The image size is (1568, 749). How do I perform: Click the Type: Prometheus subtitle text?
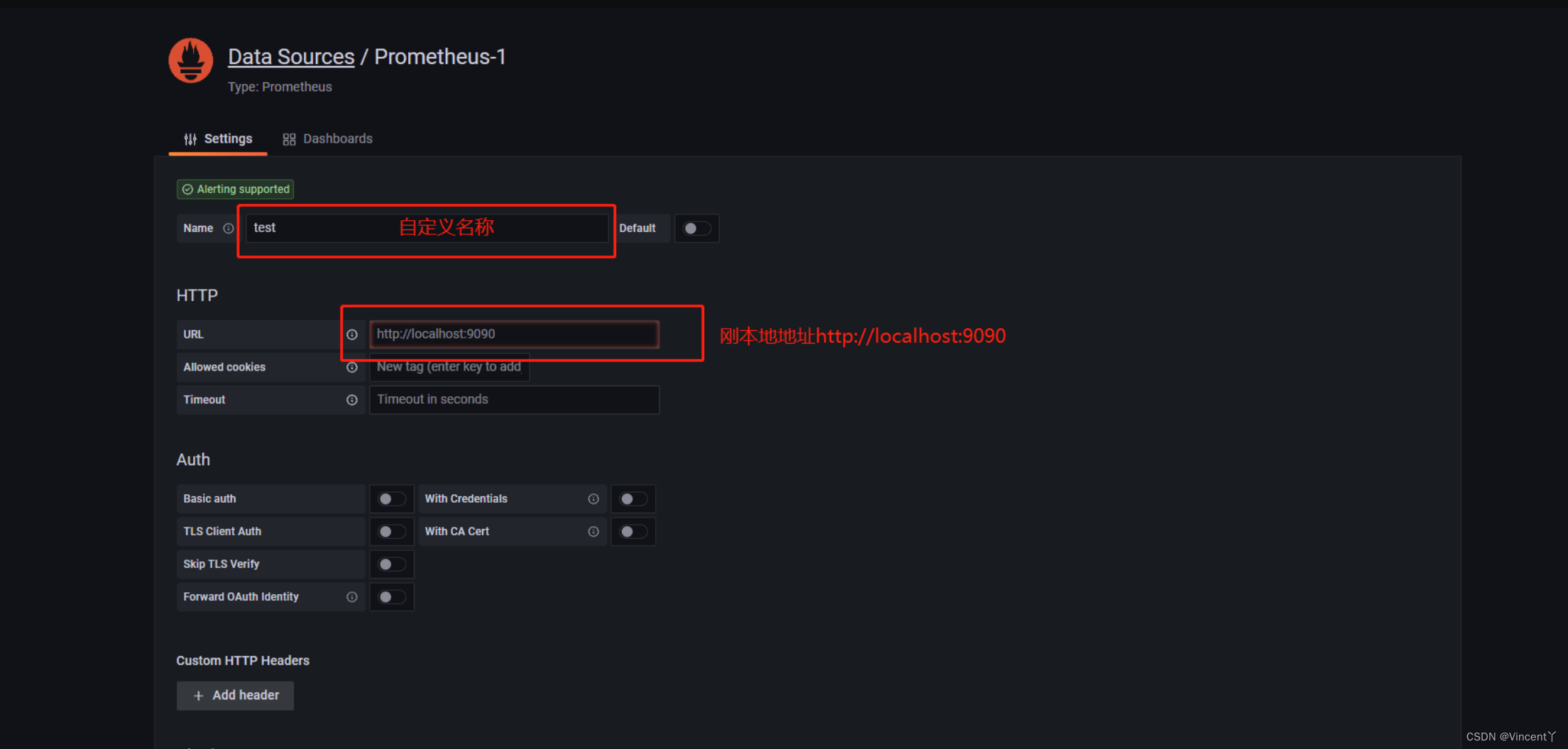coord(280,87)
